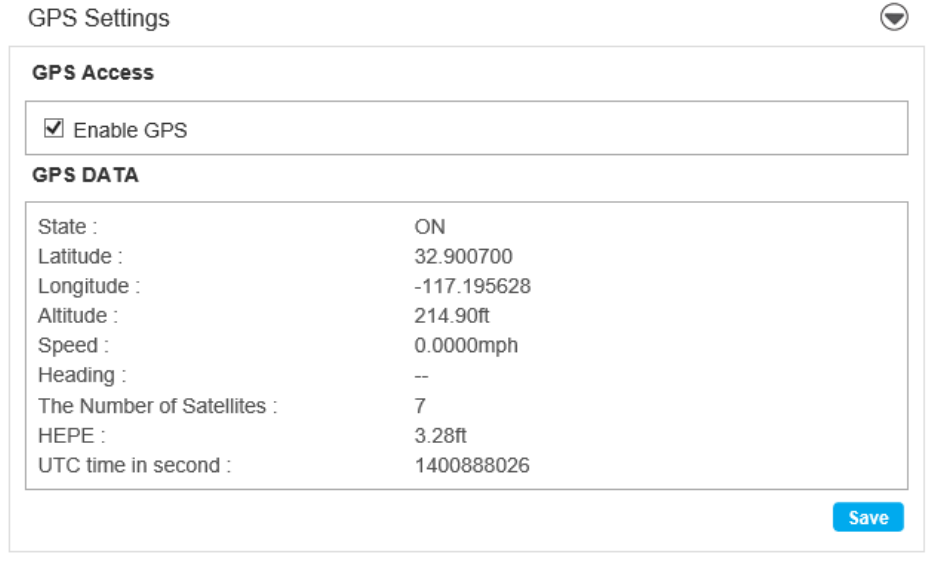Select the longitude value -117.195628
The image size is (937, 563).
472,287
